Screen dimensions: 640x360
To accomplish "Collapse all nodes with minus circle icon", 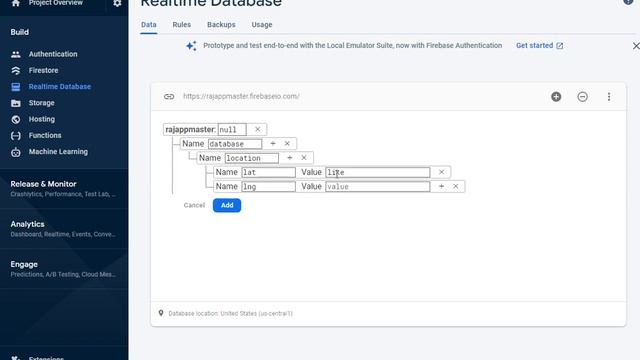I will click(582, 97).
